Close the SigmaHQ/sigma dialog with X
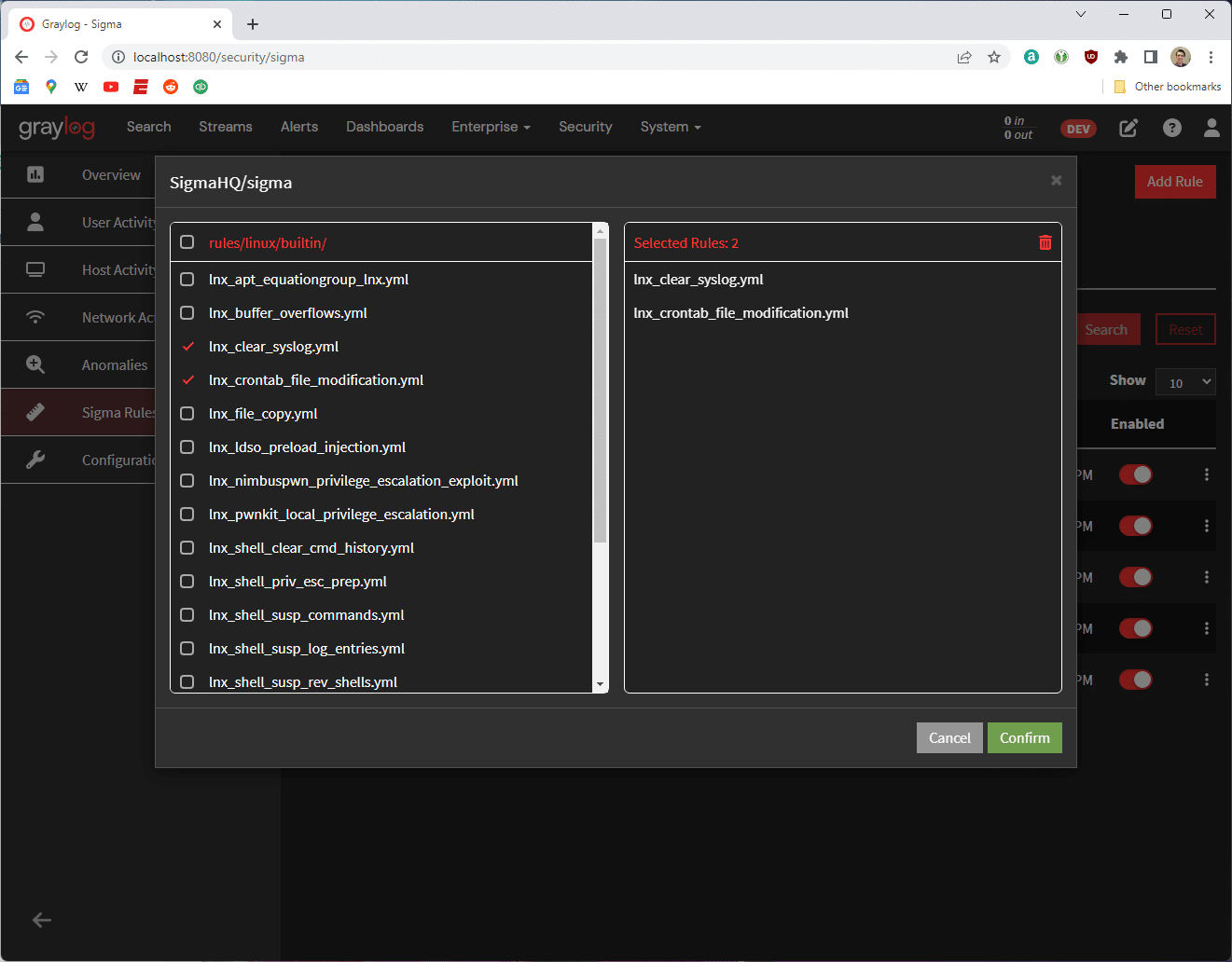This screenshot has height=962, width=1232. (x=1056, y=181)
